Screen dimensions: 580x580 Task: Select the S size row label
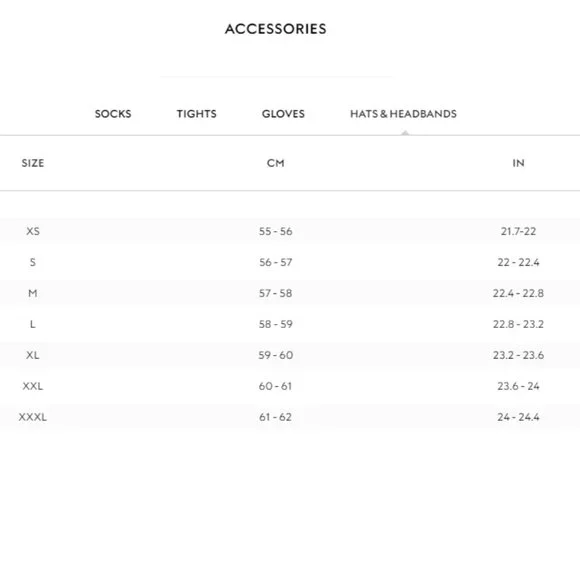tap(33, 262)
